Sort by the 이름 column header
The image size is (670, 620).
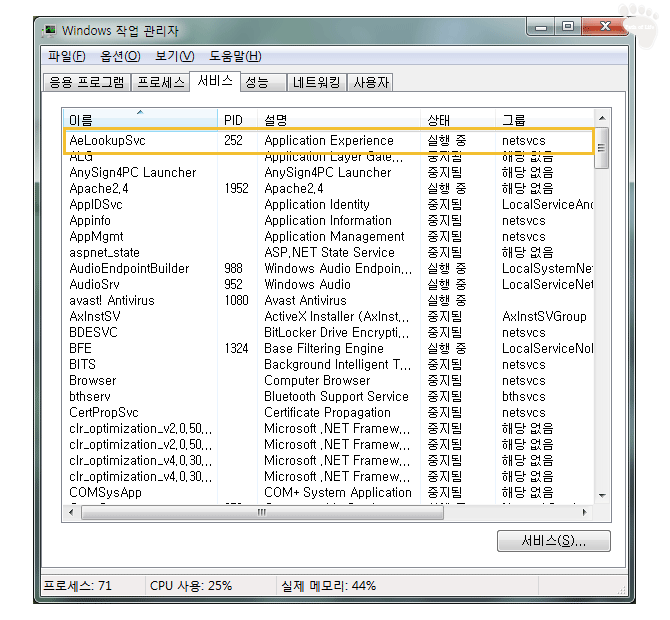coord(140,120)
